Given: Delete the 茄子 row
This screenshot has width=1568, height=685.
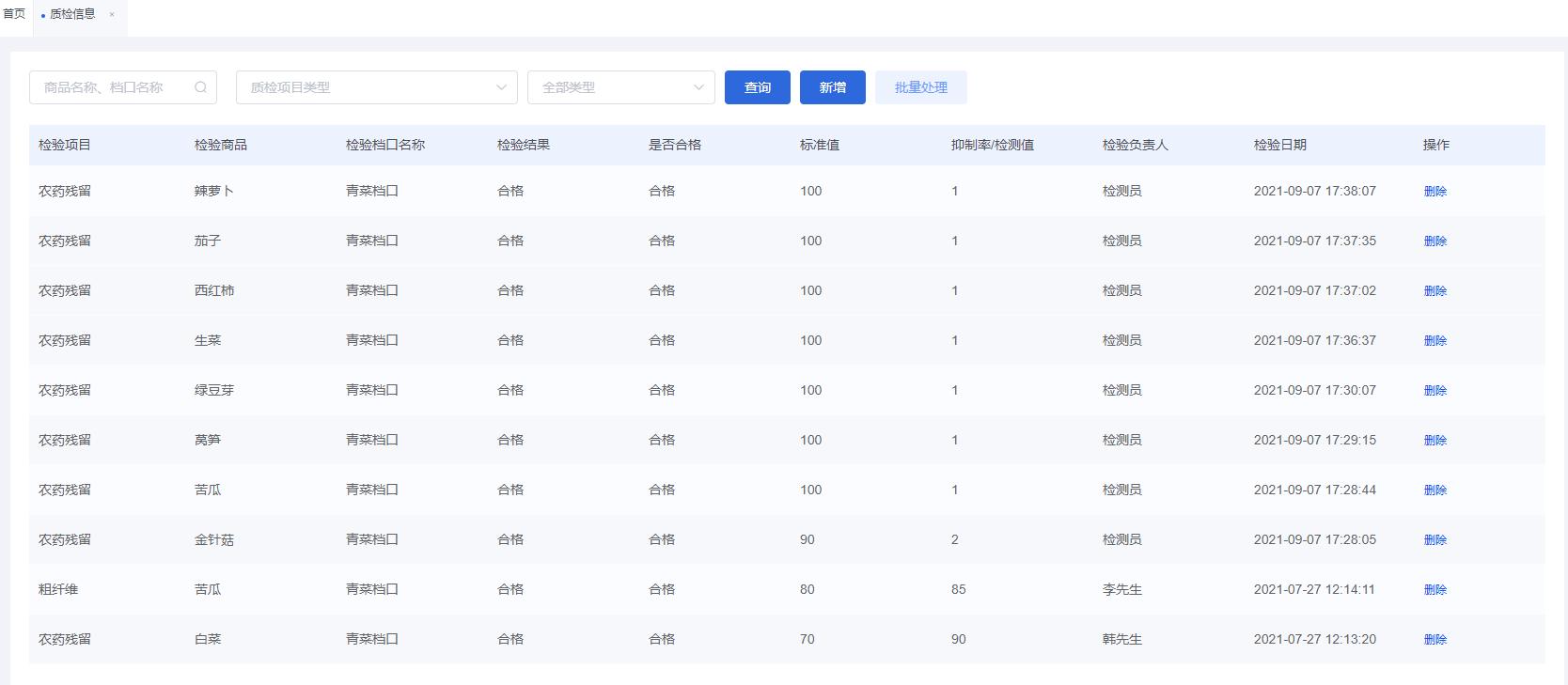Looking at the screenshot, I should click(1435, 241).
